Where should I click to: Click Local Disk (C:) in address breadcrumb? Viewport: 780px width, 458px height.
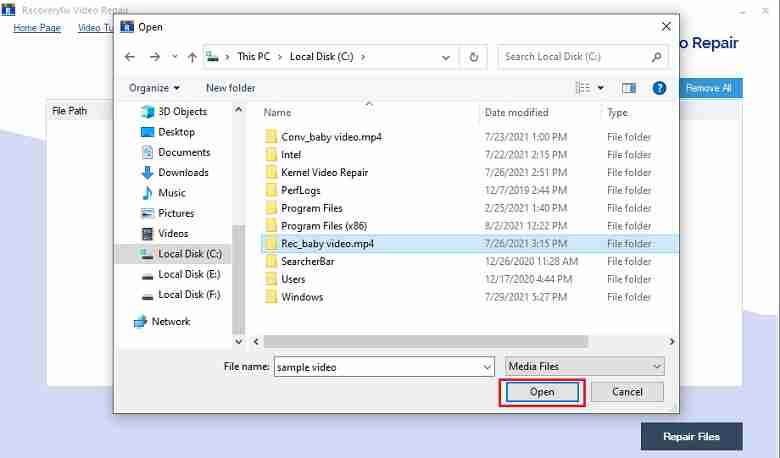(321, 57)
